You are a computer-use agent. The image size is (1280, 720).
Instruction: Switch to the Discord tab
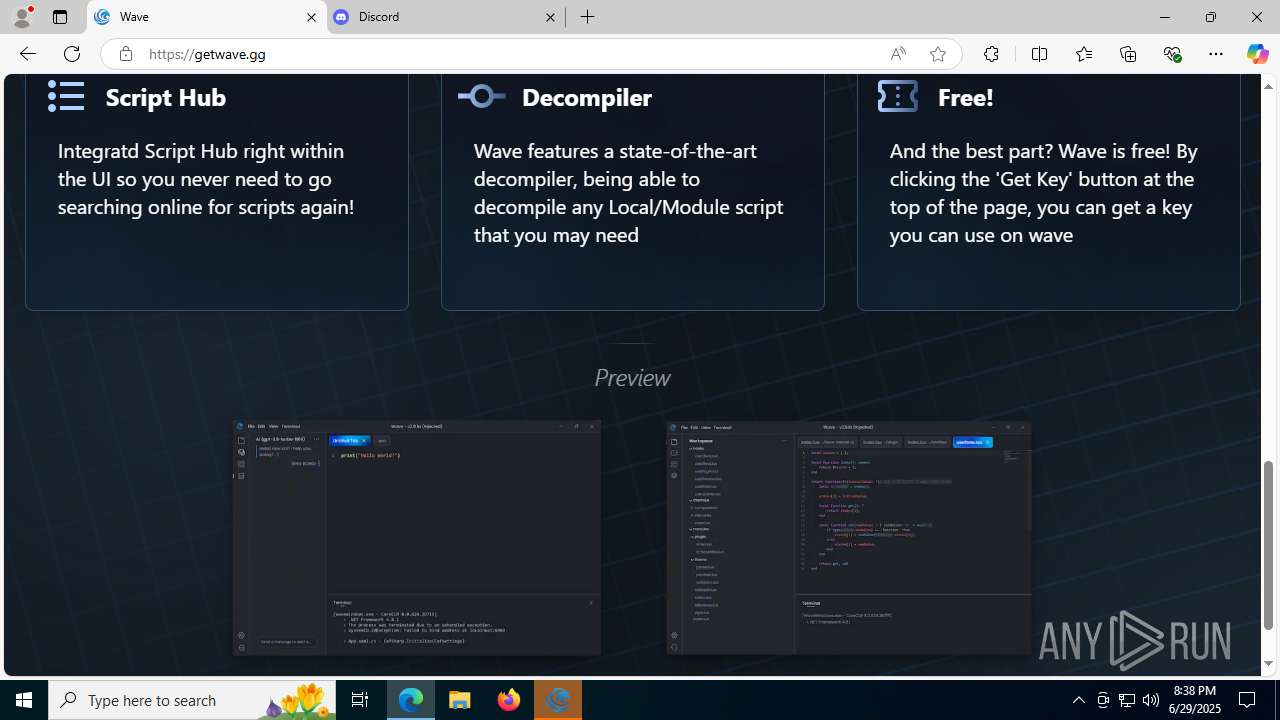pos(445,17)
